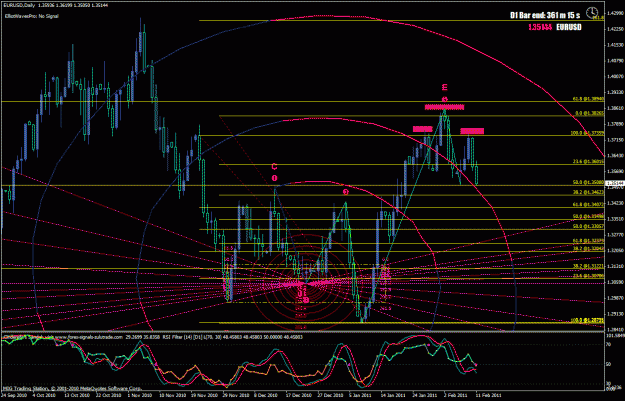Click the '13 Oct 2010' date label

[x=77, y=395]
